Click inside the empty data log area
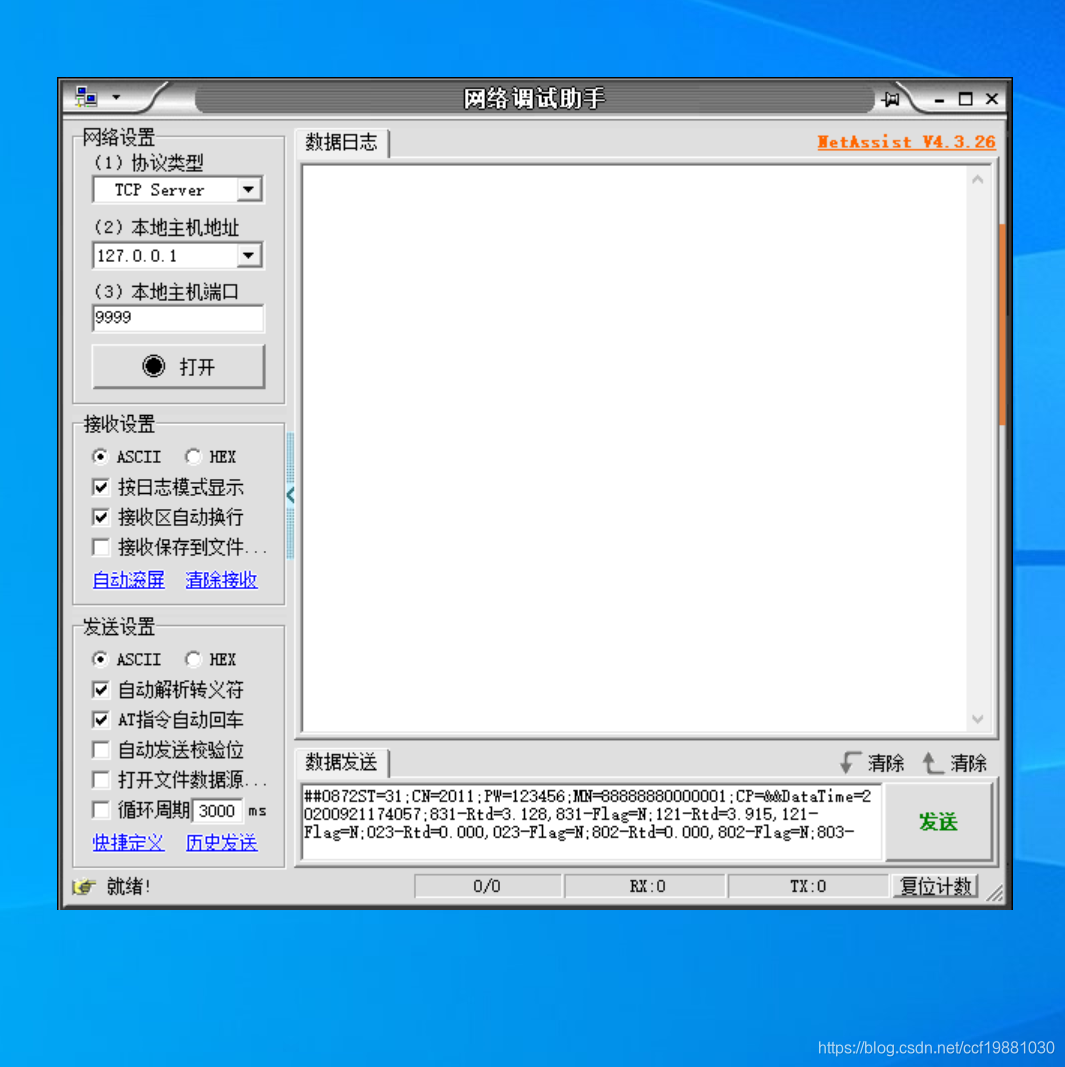This screenshot has height=1067, width=1065. (634, 449)
